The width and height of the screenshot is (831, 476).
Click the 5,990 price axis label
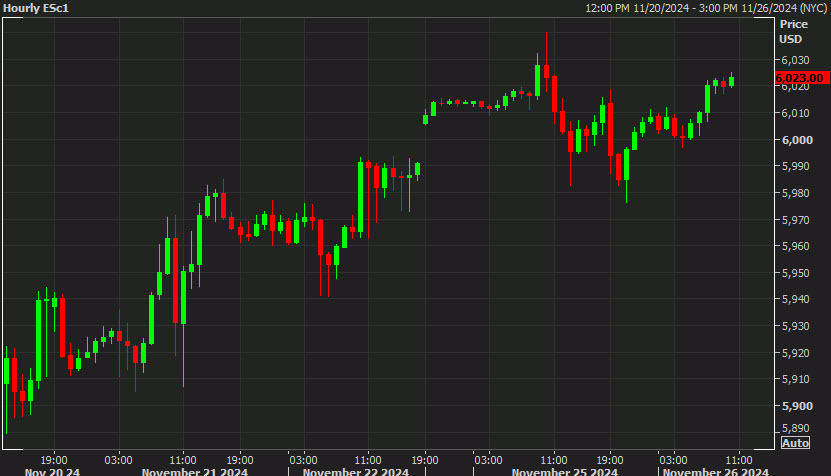click(x=795, y=166)
